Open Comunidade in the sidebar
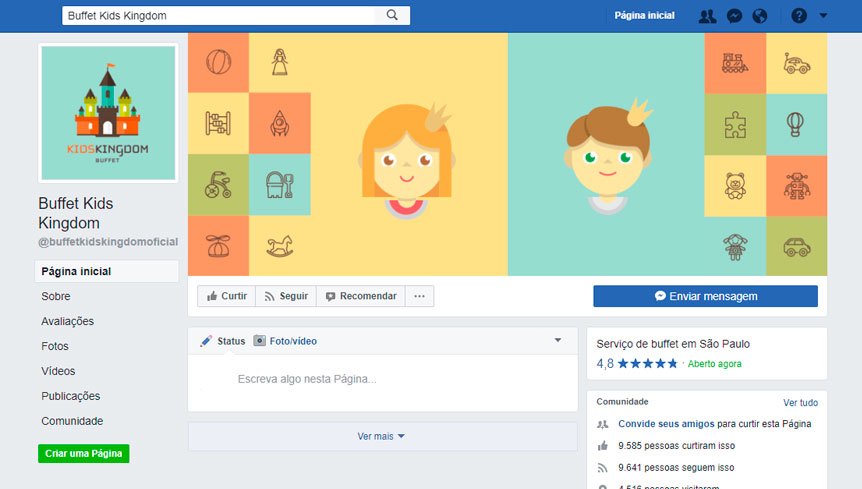Image resolution: width=862 pixels, height=489 pixels. click(x=72, y=421)
